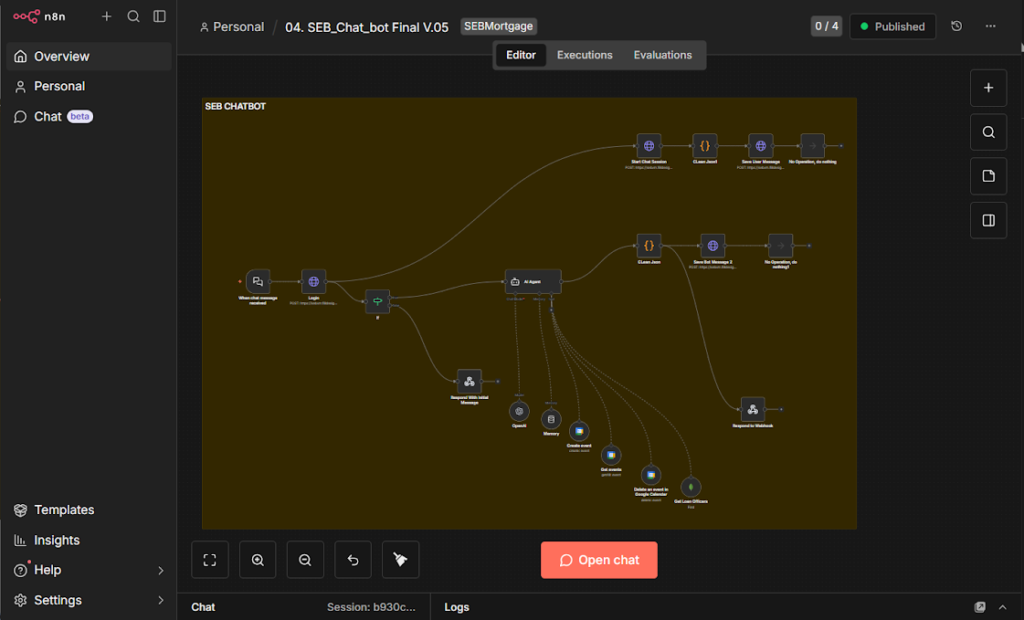Screen dimensions: 1024x620
Task: Click the tidy up workflow broom icon
Action: (x=400, y=560)
